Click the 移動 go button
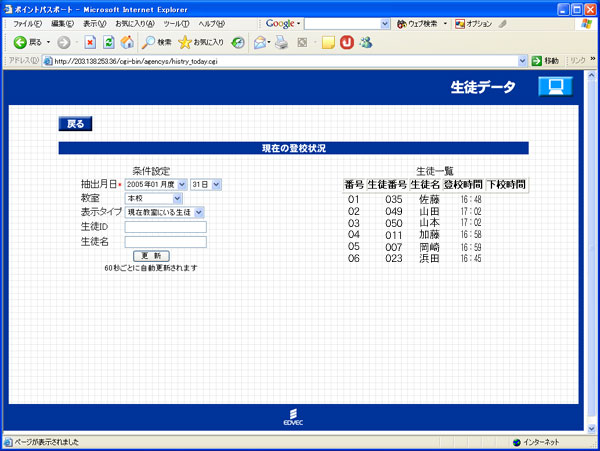This screenshot has height=451, width=600. pos(546,60)
